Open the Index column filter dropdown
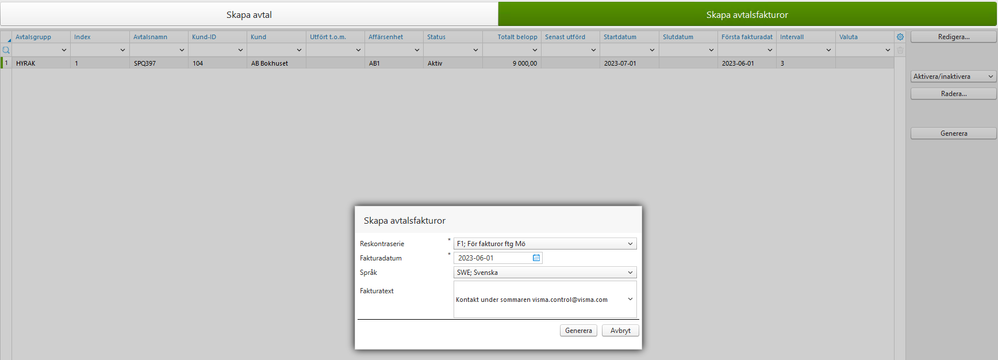The image size is (998, 360). coord(123,50)
